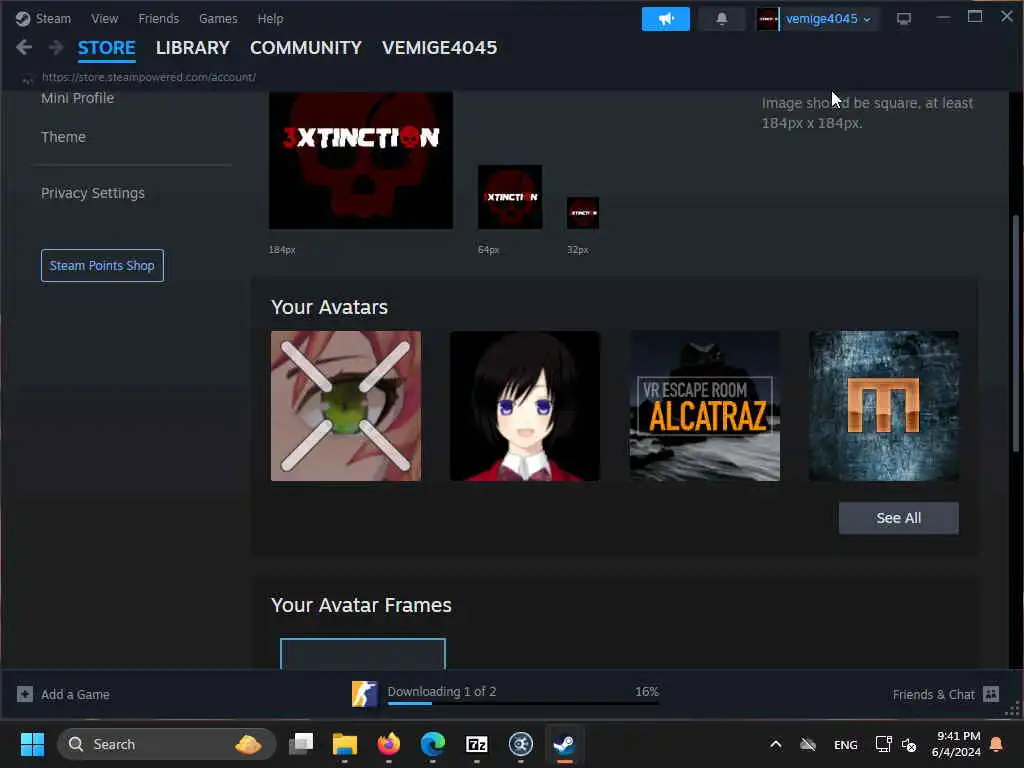
Task: Open the Games menu
Action: [x=218, y=18]
